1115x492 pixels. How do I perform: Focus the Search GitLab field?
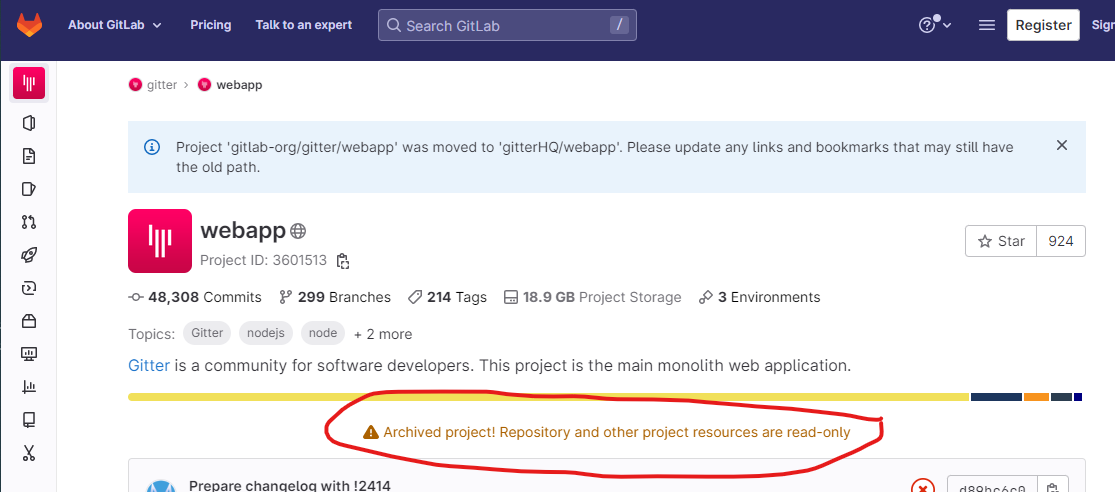click(507, 26)
